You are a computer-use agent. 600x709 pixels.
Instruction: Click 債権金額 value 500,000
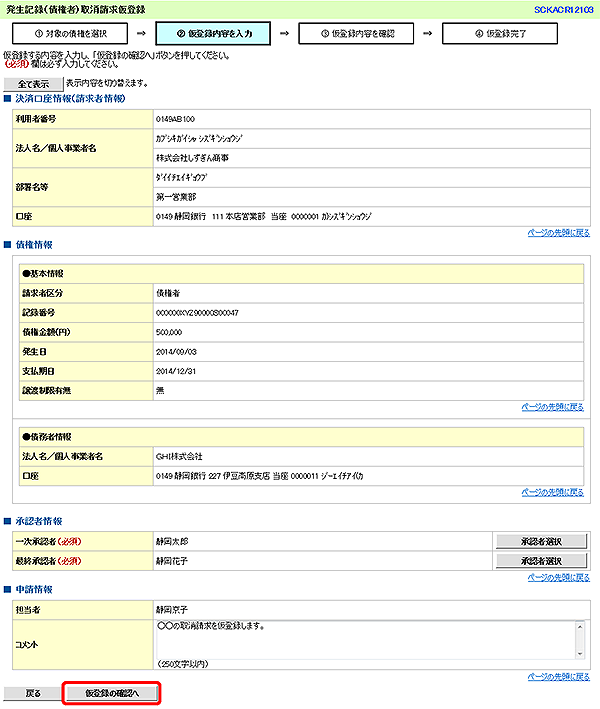point(169,332)
